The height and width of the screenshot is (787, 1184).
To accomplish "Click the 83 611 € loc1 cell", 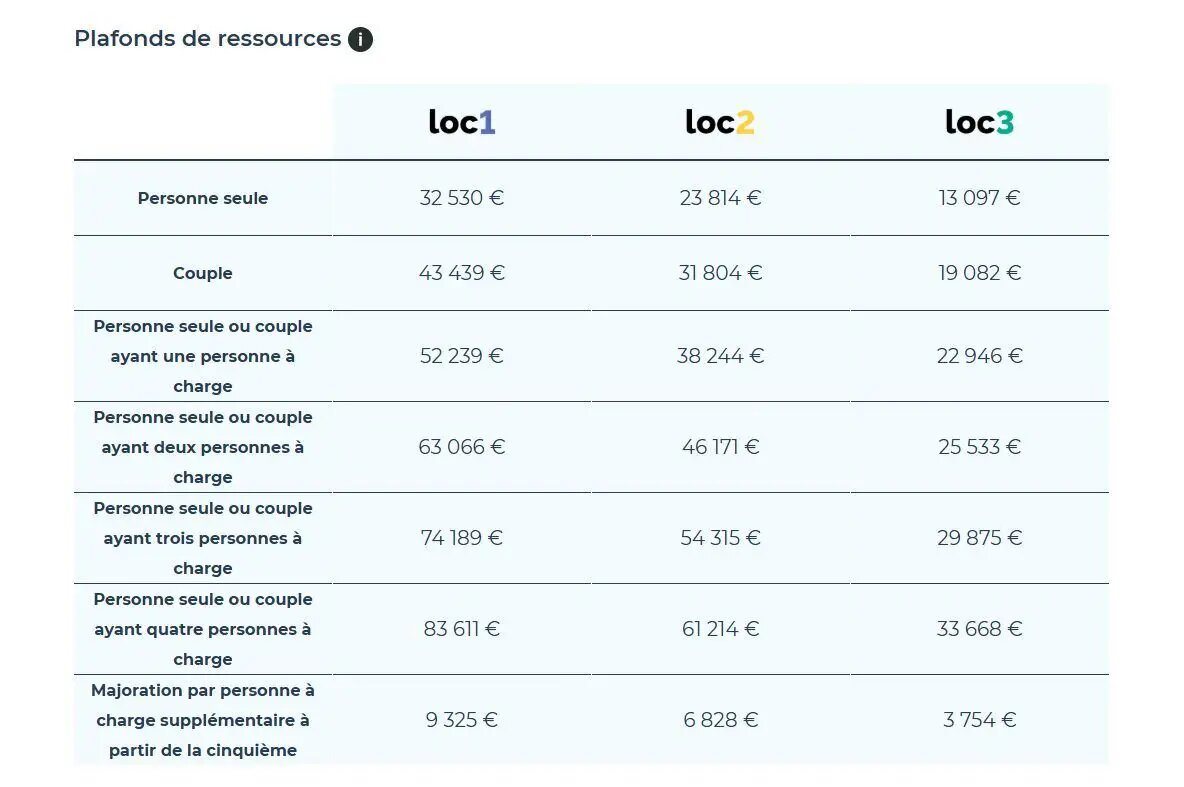I will coord(461,629).
